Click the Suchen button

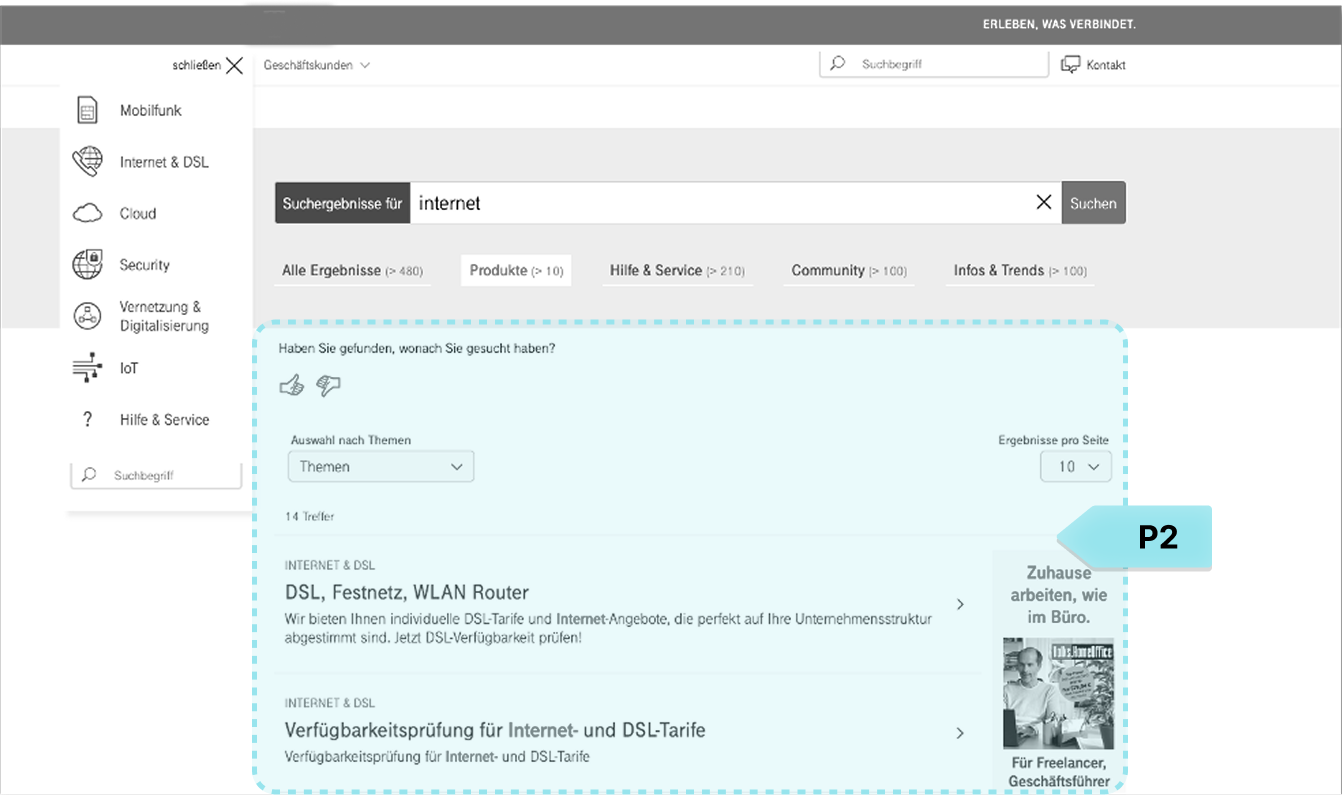pyautogui.click(x=1093, y=203)
